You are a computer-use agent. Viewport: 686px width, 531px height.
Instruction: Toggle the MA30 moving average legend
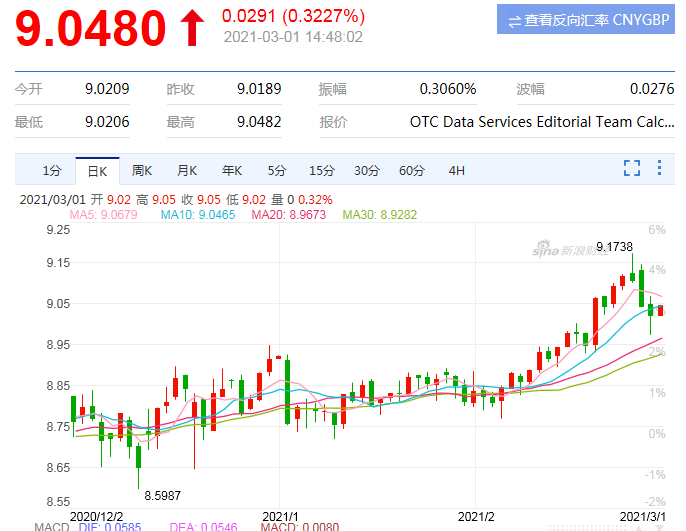coord(379,214)
